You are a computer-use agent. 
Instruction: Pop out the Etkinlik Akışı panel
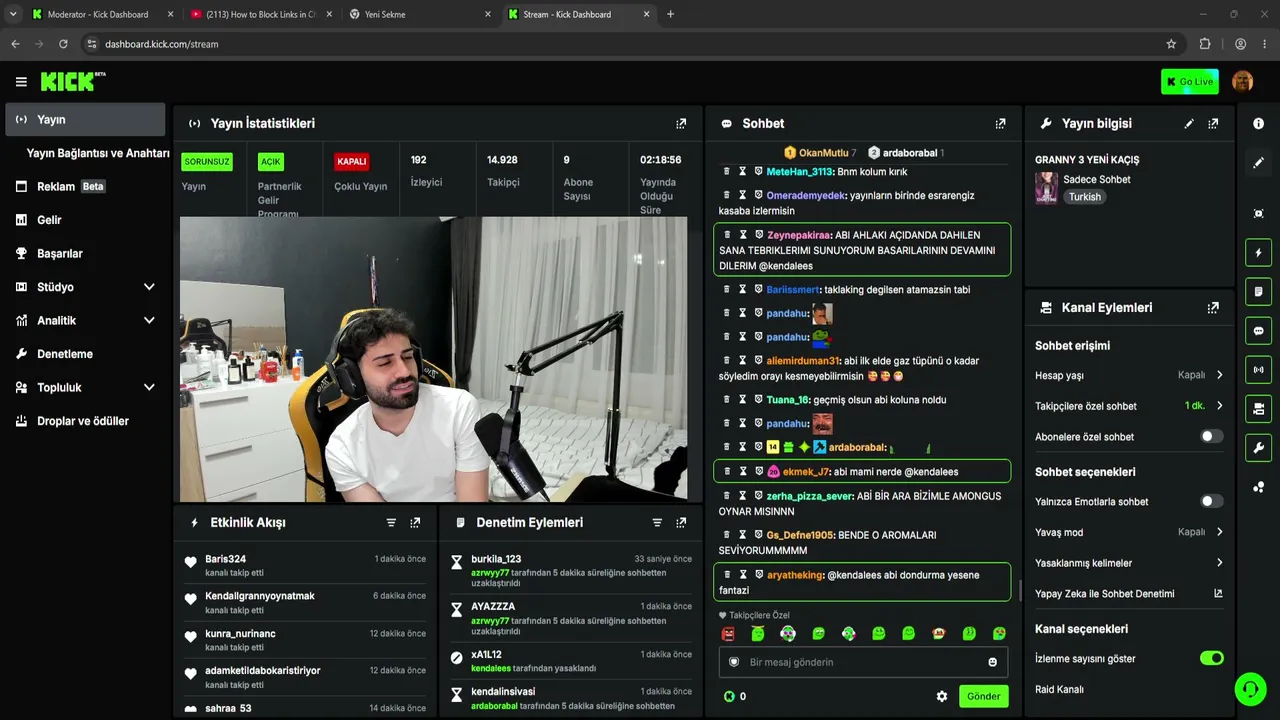(415, 523)
